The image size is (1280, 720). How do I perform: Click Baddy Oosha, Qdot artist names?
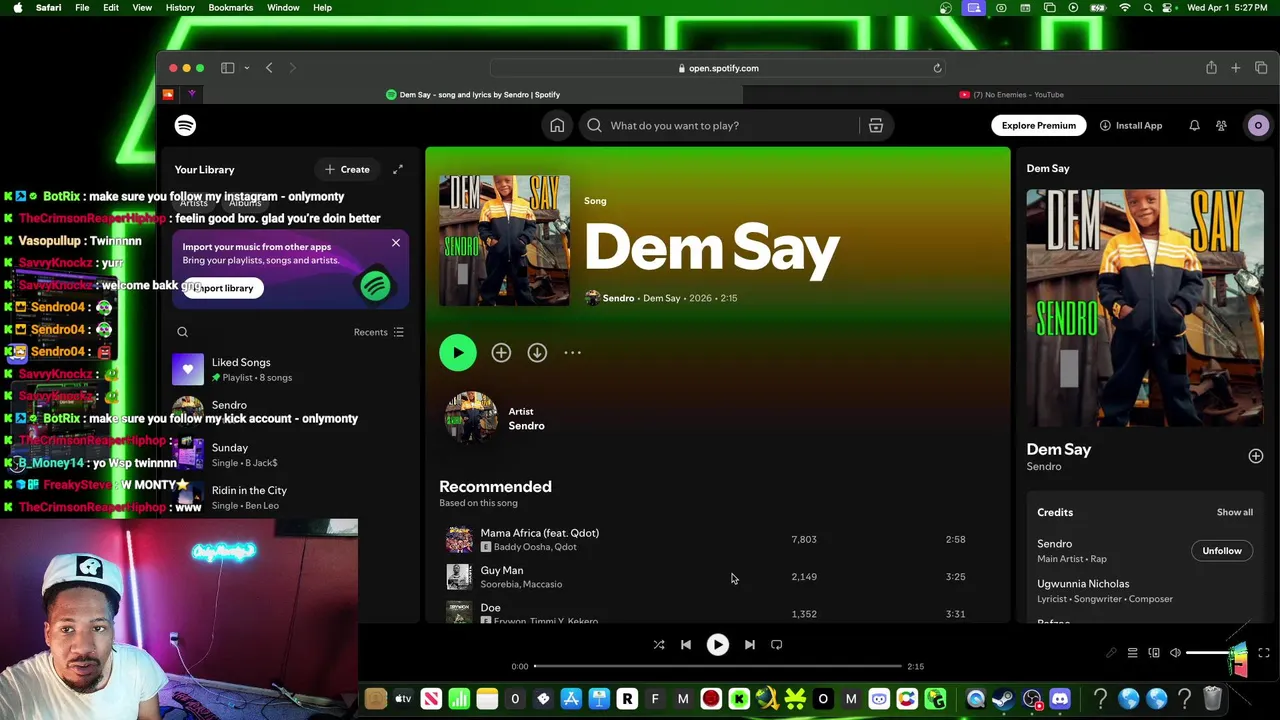click(x=535, y=547)
